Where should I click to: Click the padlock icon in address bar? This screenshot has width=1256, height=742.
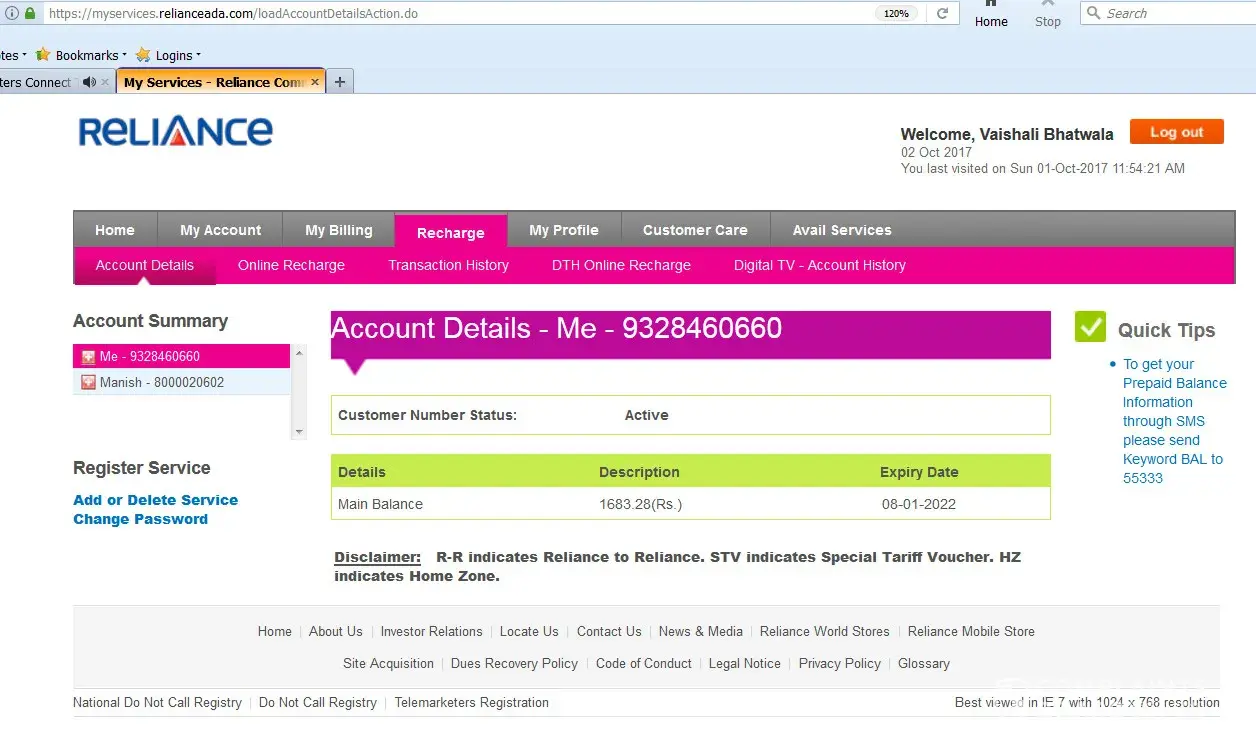tap(30, 14)
